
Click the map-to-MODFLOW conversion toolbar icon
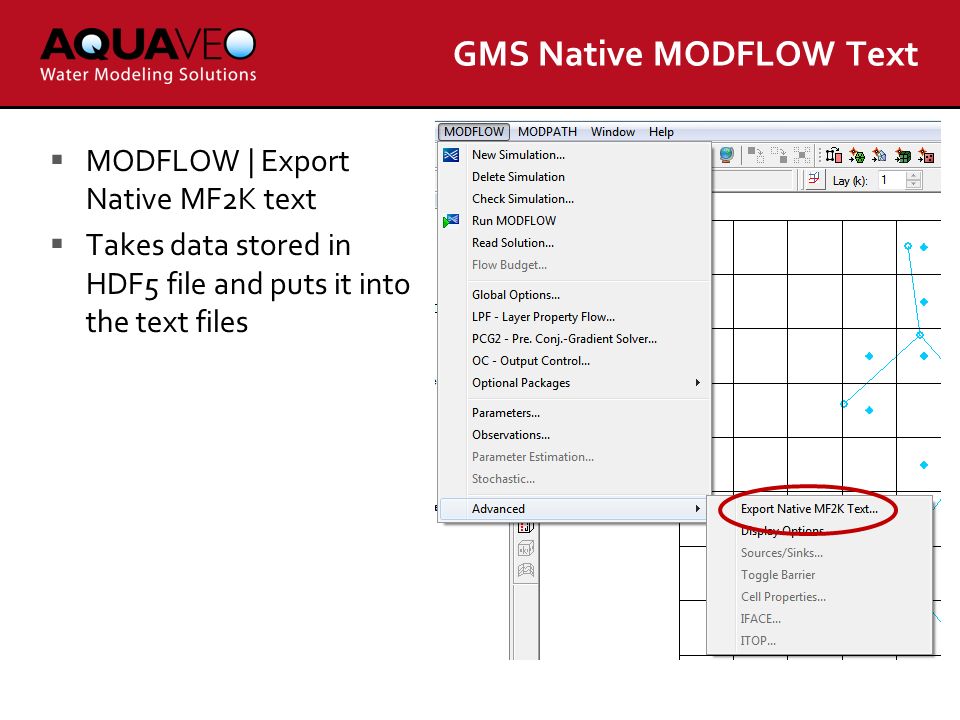834,156
